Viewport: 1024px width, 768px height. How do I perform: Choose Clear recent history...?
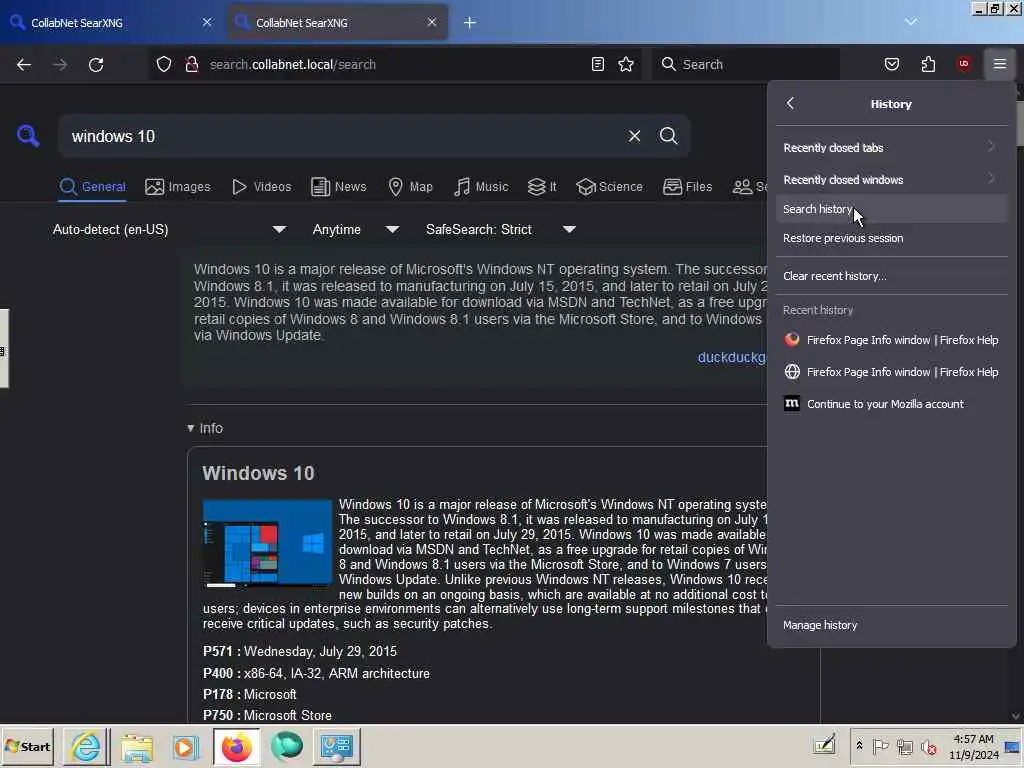[x=891, y=276]
